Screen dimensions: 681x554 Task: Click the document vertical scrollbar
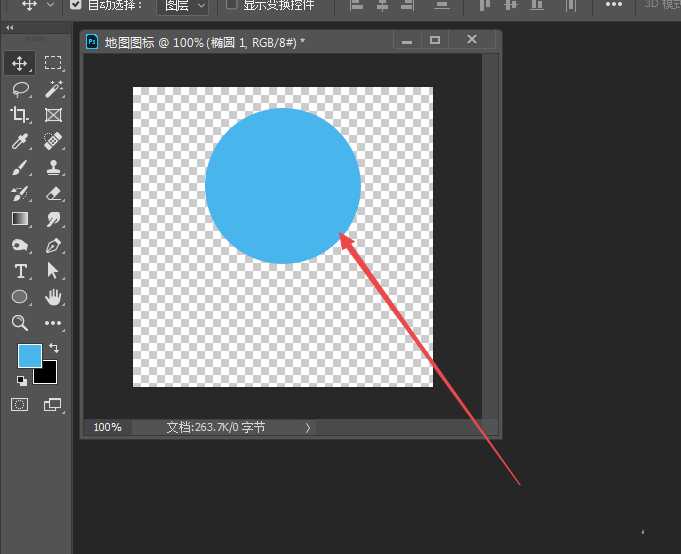[x=491, y=237]
